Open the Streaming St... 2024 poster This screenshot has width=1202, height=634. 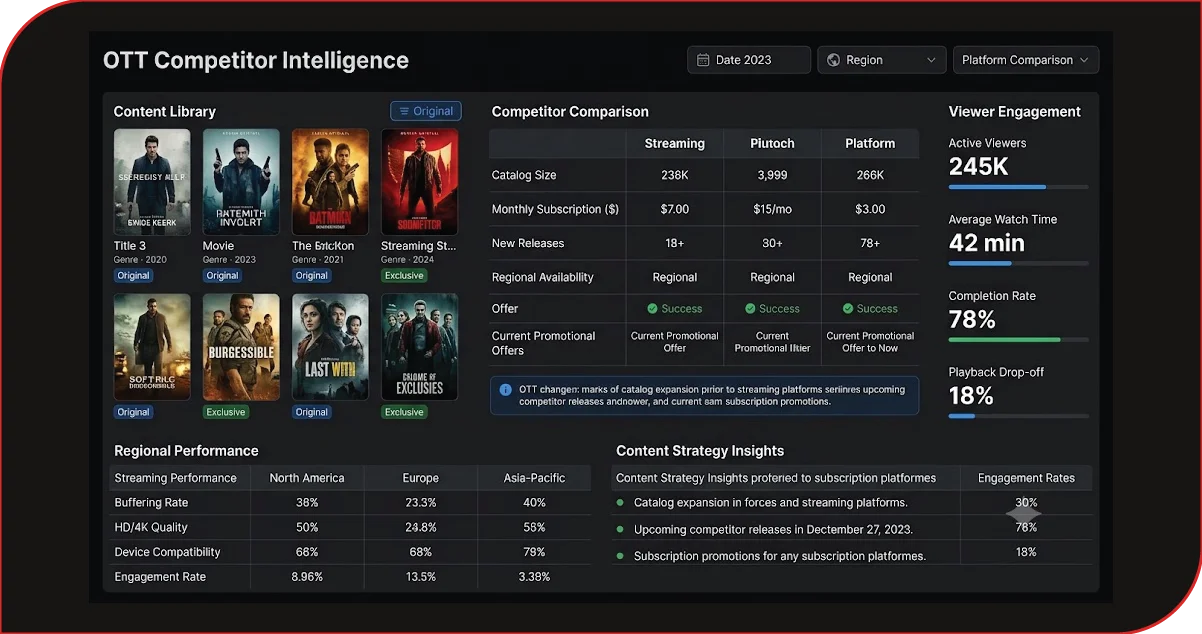420,182
